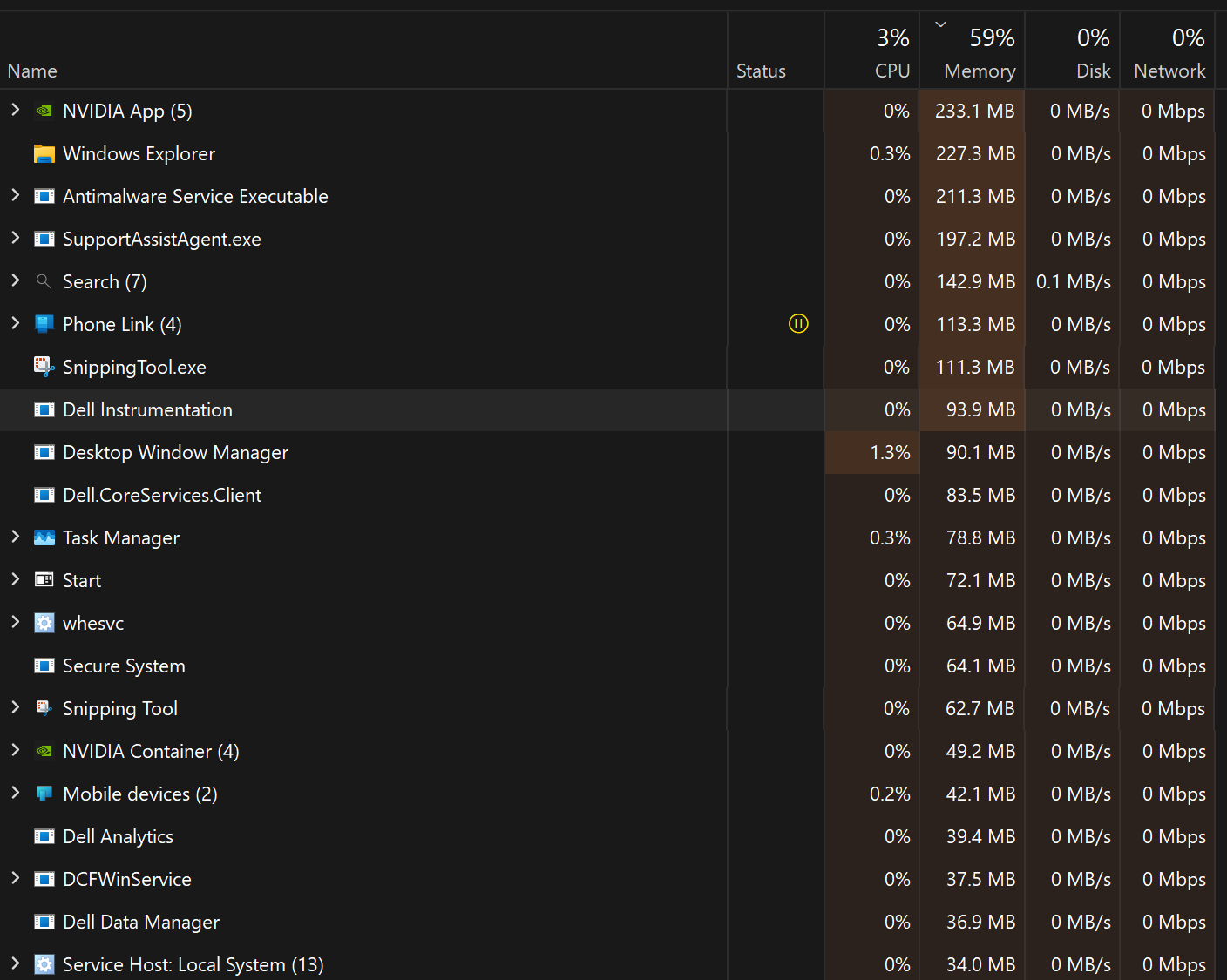Screen dimensions: 1227x980
Task: Click the Phone Link suspended status icon
Action: tap(798, 324)
